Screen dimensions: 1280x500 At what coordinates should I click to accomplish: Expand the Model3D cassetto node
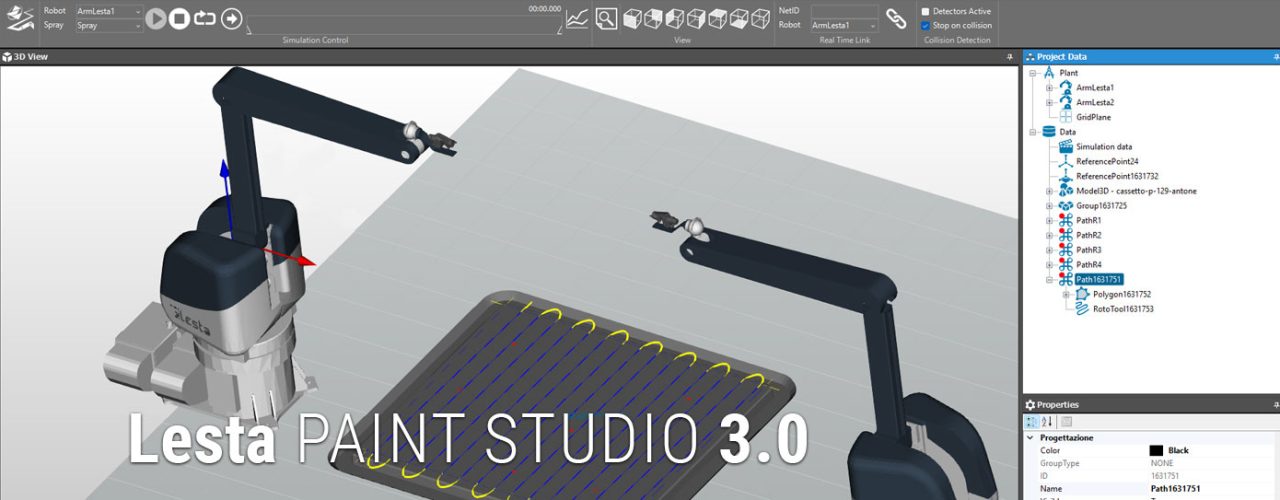1049,190
